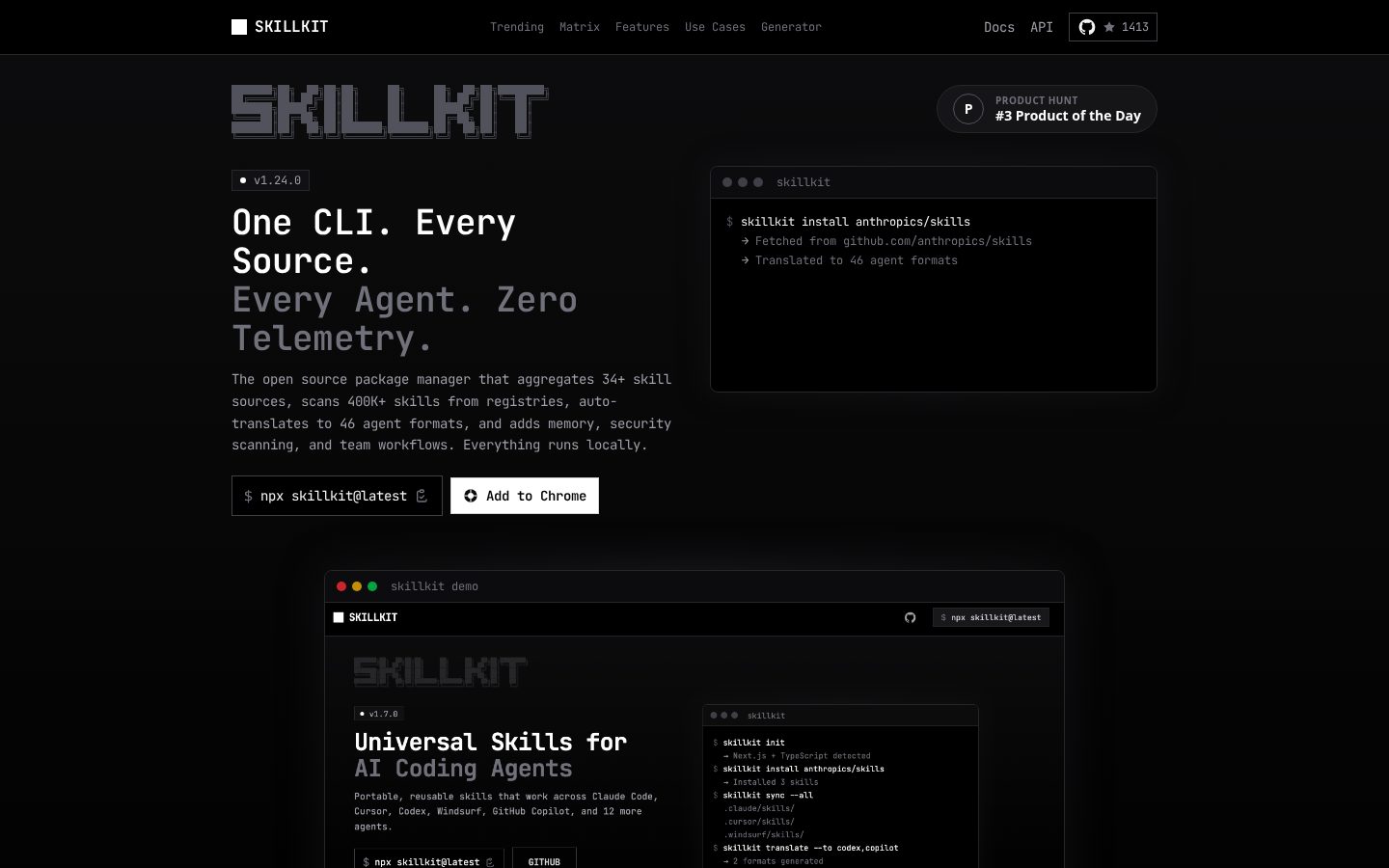Go to the Features section
The height and width of the screenshot is (868, 1389).
[642, 27]
